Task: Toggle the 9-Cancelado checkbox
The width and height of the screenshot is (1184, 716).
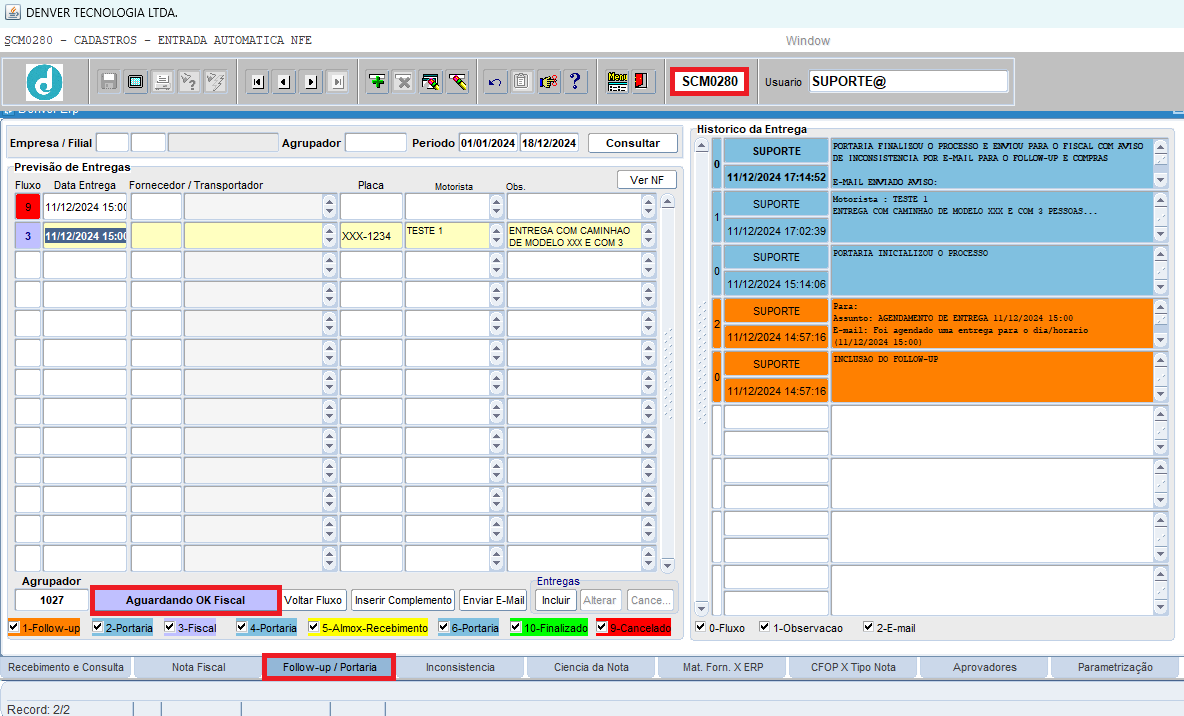Action: click(602, 627)
